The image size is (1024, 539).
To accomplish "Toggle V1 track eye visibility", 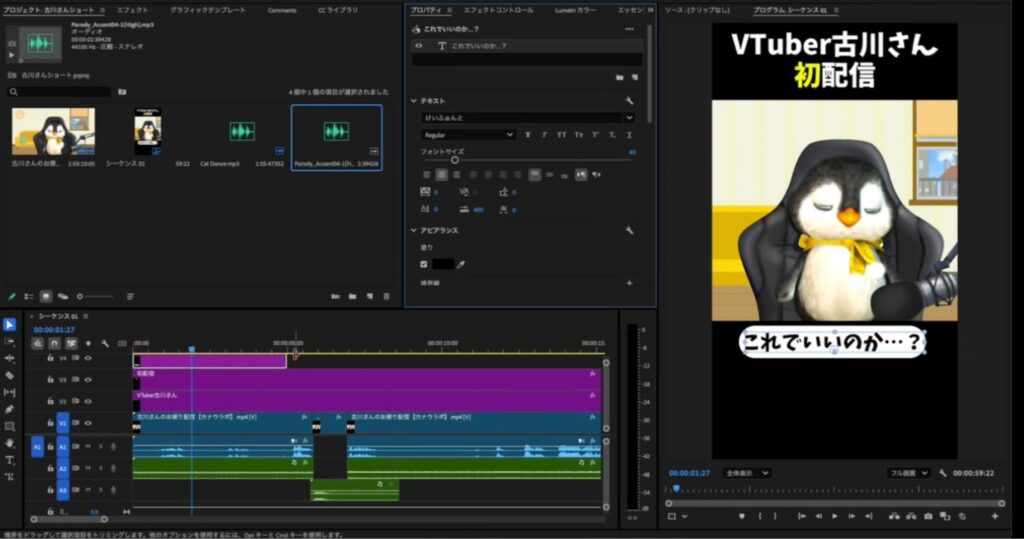I will click(x=88, y=423).
